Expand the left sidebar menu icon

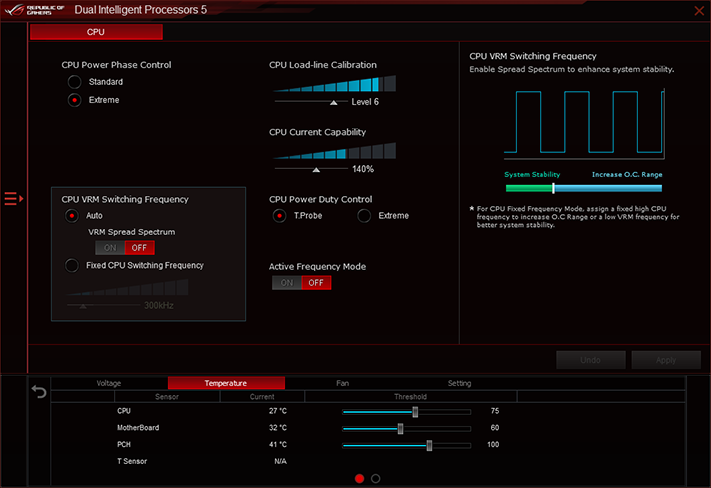click(x=14, y=199)
